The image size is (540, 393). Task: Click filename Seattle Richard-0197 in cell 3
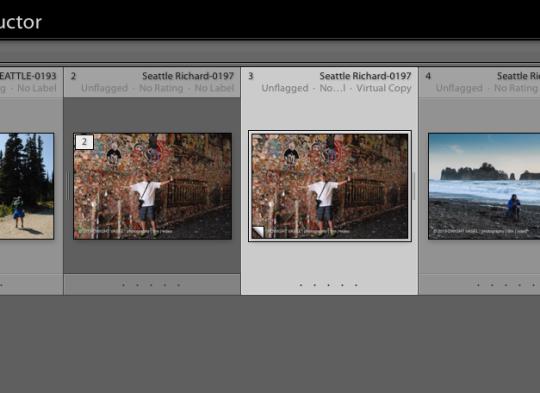click(365, 76)
